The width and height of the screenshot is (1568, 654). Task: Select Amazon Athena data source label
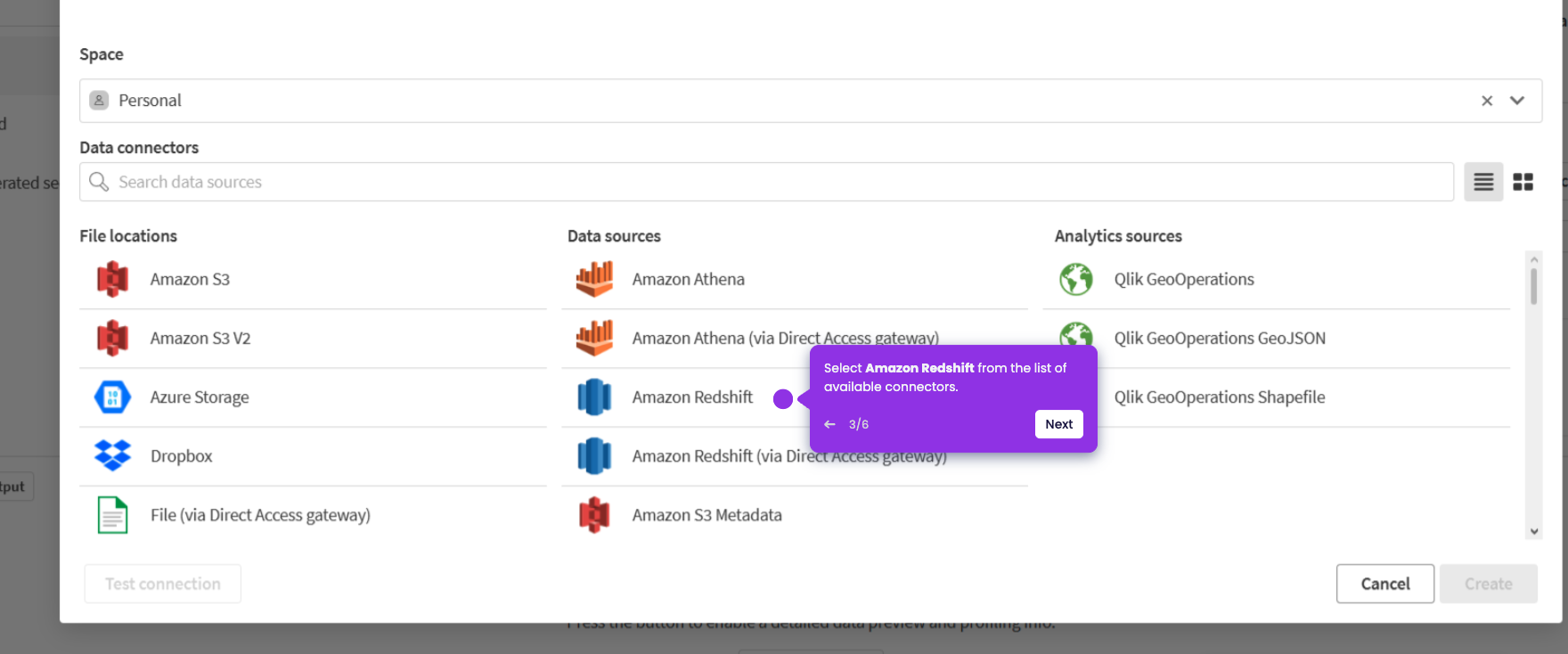click(689, 279)
